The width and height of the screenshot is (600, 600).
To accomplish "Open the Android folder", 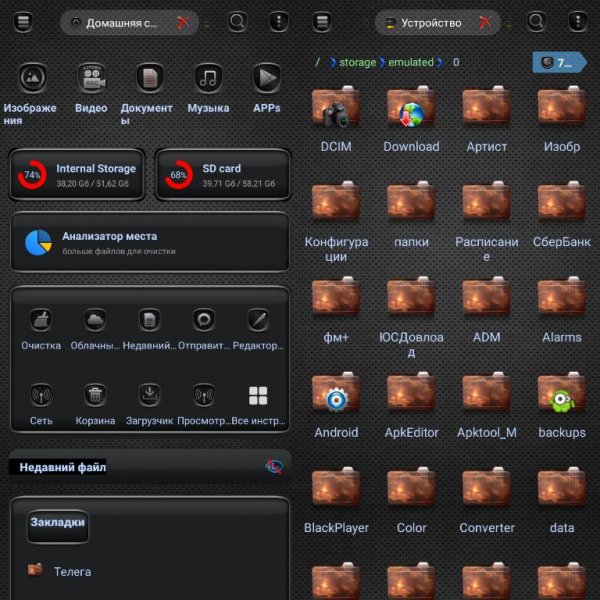I will pyautogui.click(x=336, y=393).
